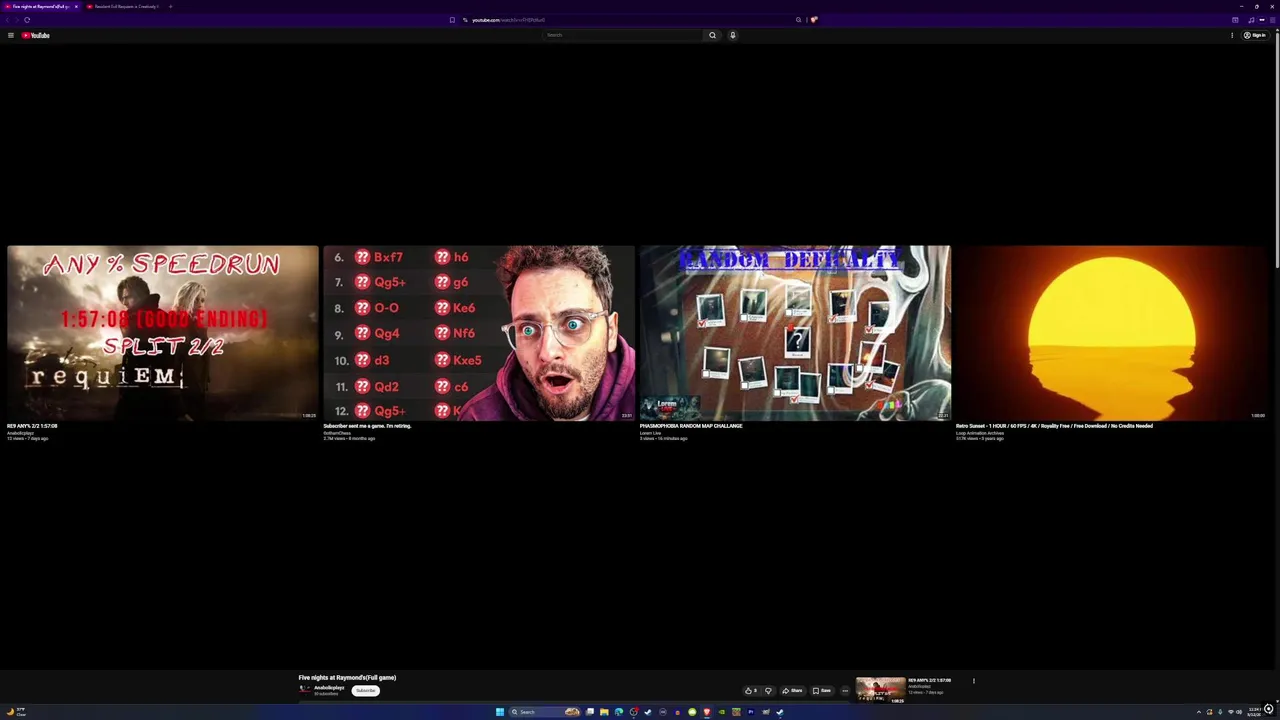Image resolution: width=1280 pixels, height=720 pixels.
Task: Open the small RE9 ANY% suggested video thumbnail at bottom
Action: point(880,690)
